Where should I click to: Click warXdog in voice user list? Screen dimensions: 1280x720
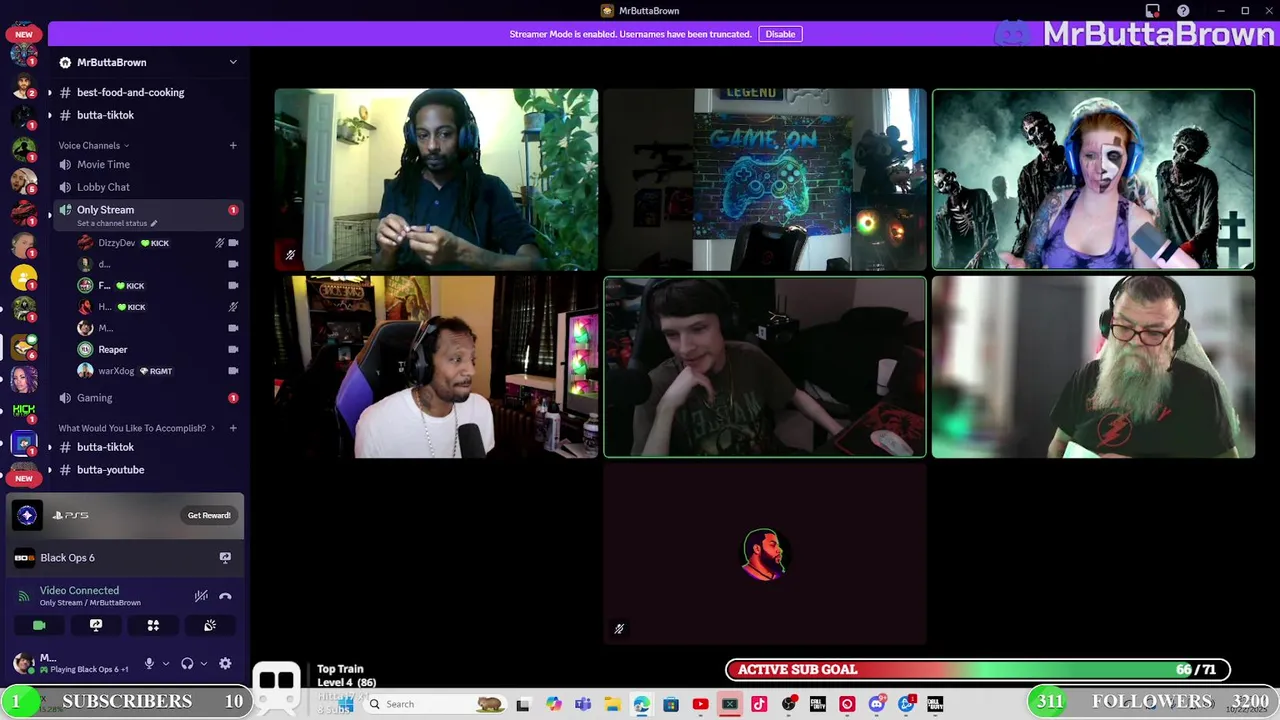(x=116, y=371)
